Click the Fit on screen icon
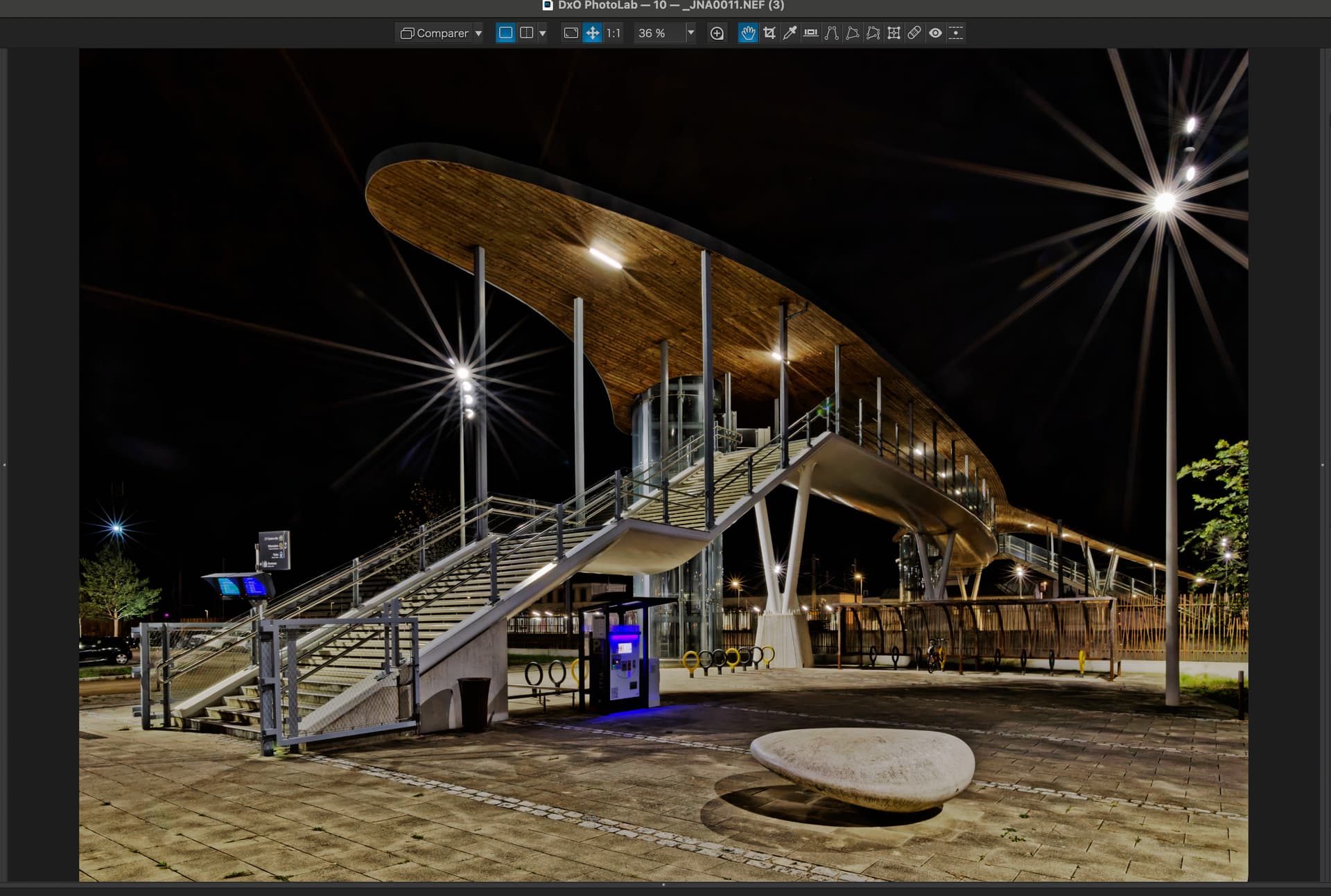1331x896 pixels. [571, 33]
